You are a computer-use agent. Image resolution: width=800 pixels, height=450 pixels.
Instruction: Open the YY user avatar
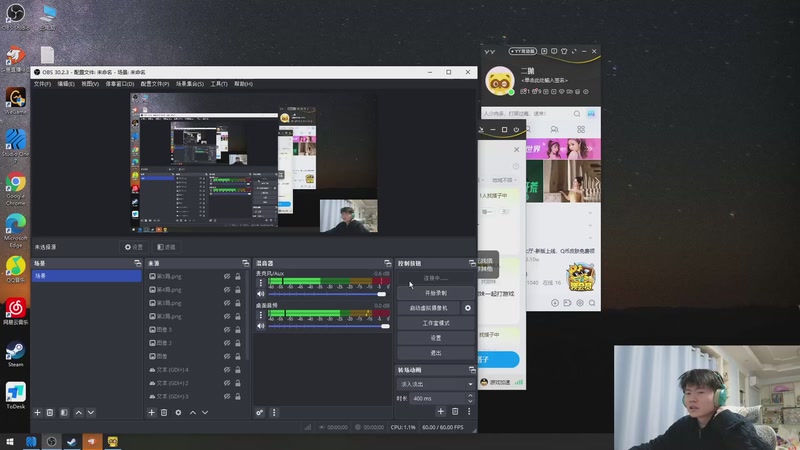coord(499,81)
